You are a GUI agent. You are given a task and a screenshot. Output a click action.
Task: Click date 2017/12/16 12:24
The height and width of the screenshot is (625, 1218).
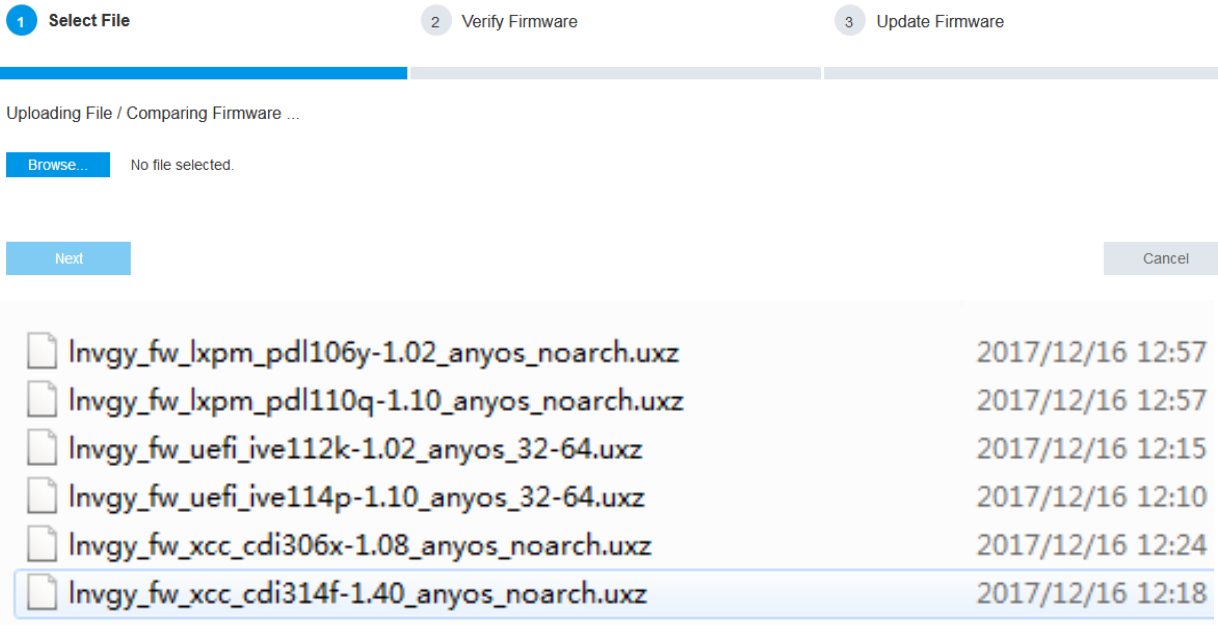1092,545
